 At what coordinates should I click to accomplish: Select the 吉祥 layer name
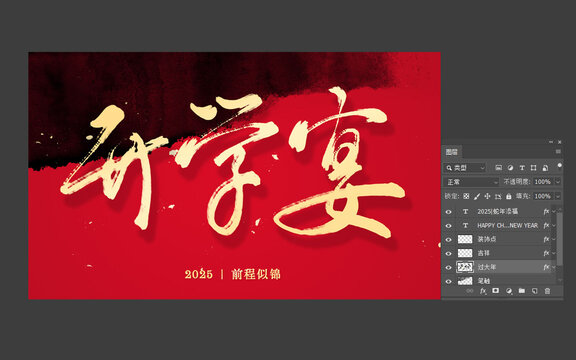coord(483,253)
